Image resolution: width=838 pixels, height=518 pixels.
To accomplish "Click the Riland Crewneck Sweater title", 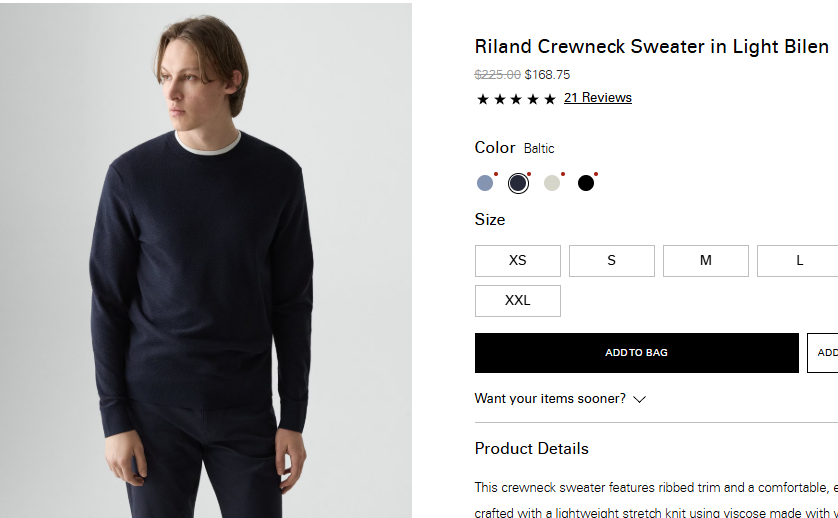I will click(x=651, y=47).
